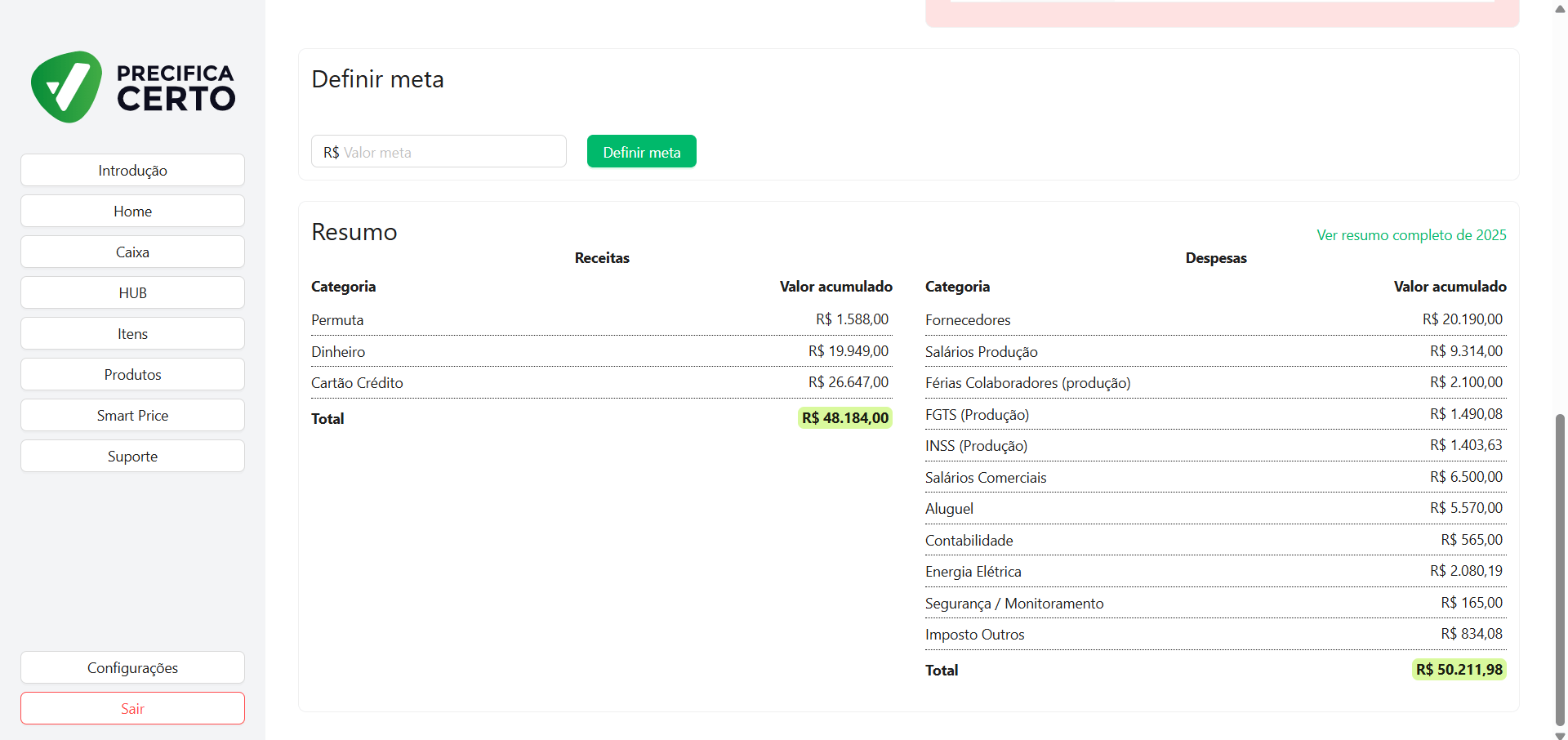Open the Caixa section
Image resolution: width=1568 pixels, height=740 pixels.
[x=132, y=252]
